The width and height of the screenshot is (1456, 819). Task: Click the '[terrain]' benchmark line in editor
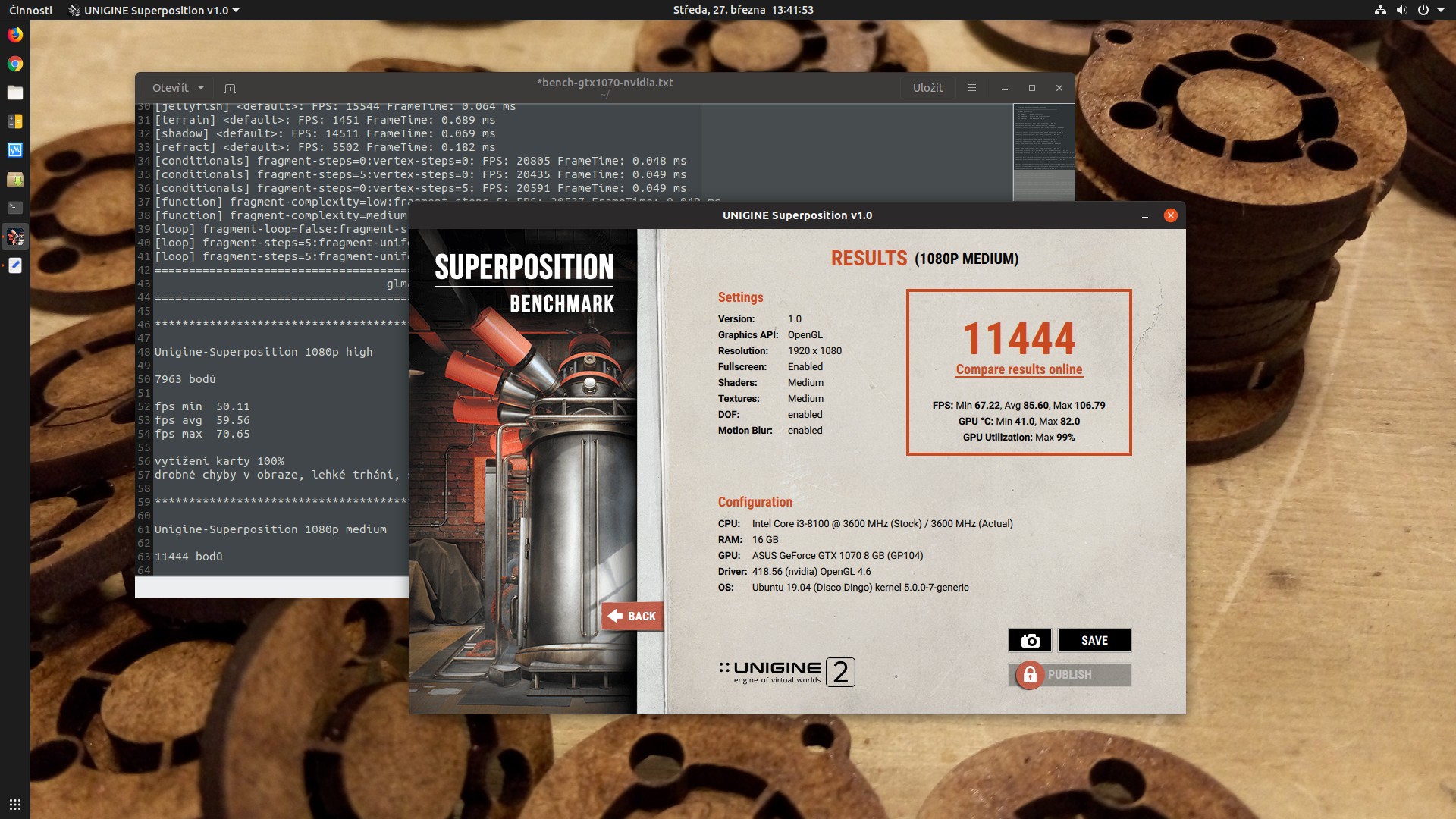coord(325,120)
